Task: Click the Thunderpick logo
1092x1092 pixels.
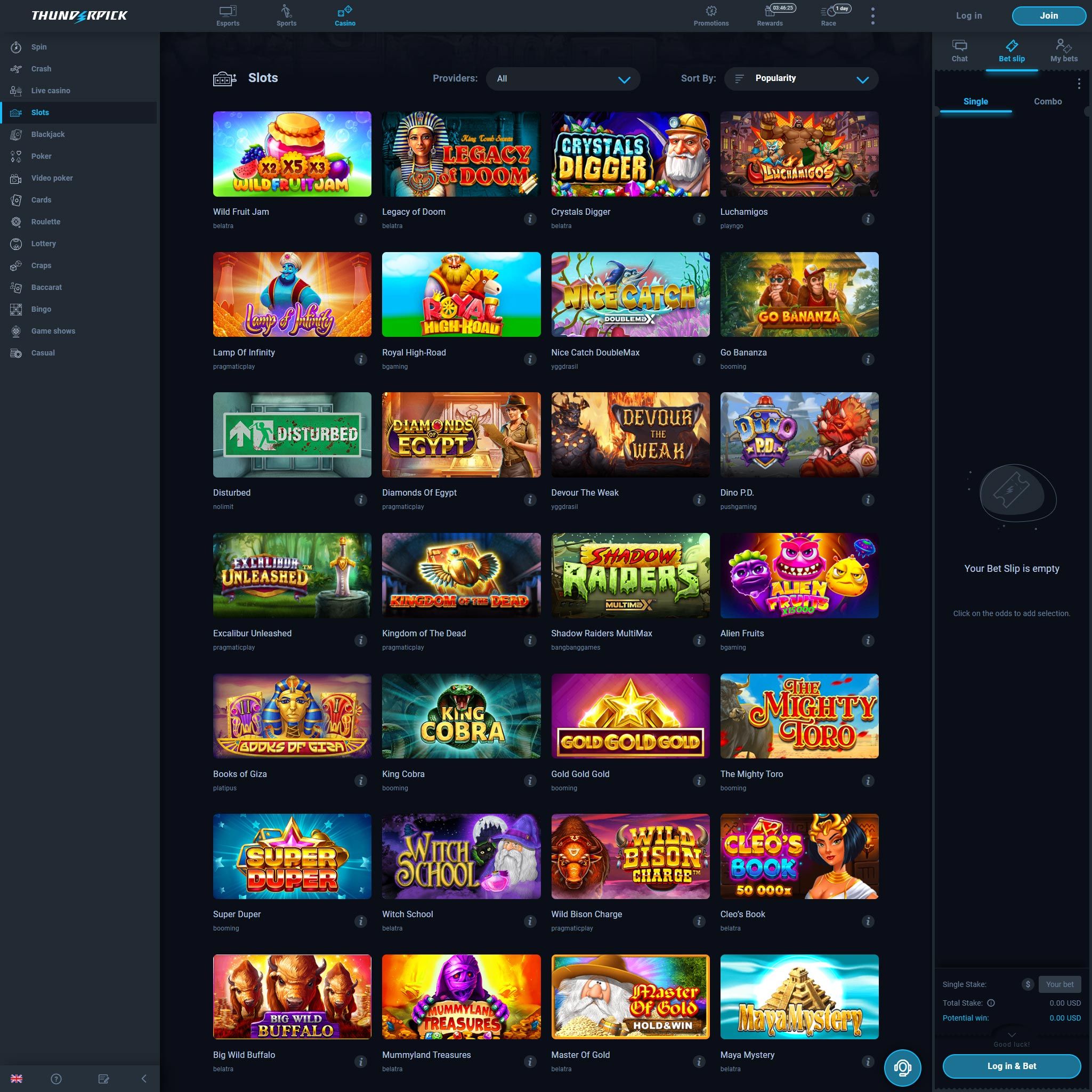Action: 79,16
